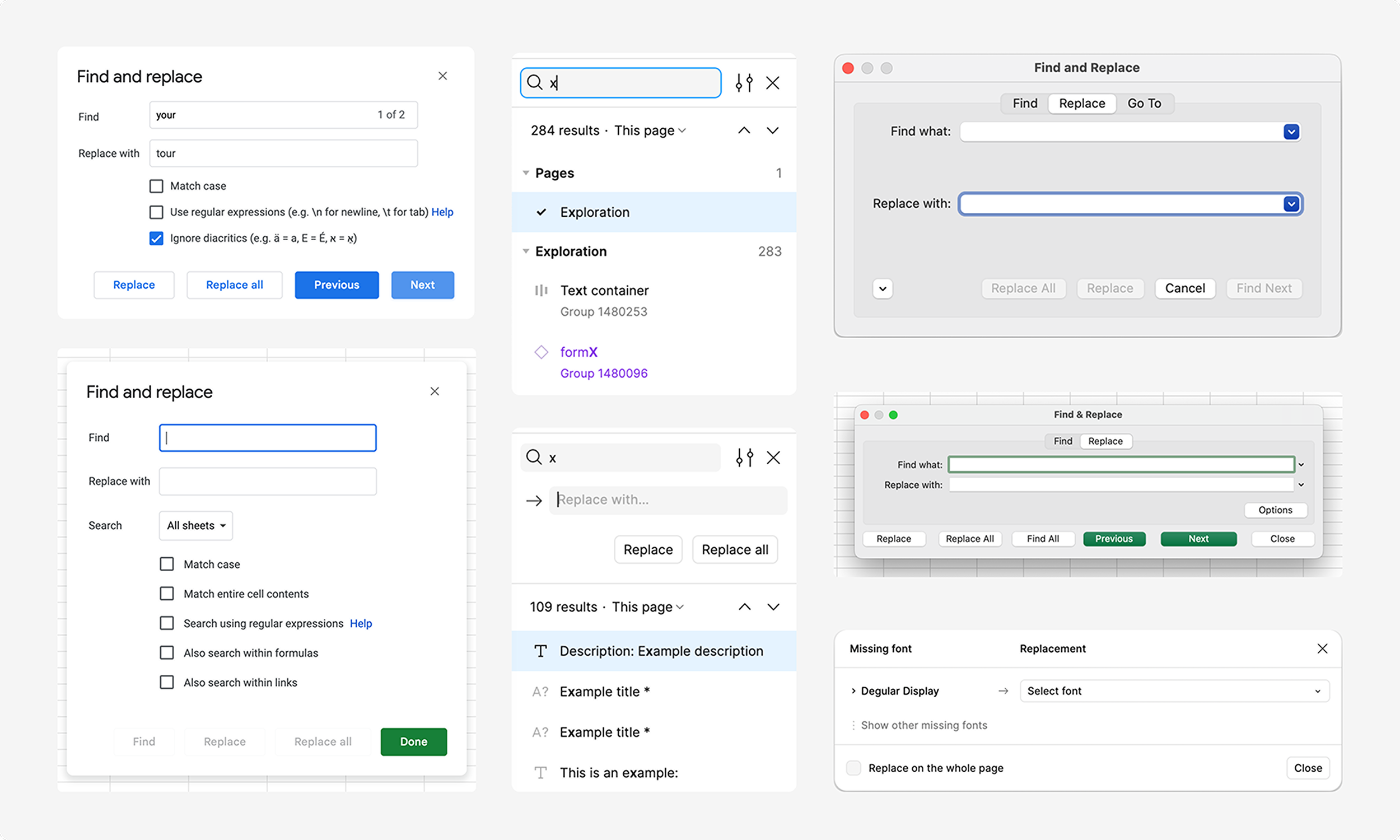The width and height of the screenshot is (1400, 840).
Task: Open Help link for regular expressions in sheets dialog
Action: pyautogui.click(x=361, y=623)
